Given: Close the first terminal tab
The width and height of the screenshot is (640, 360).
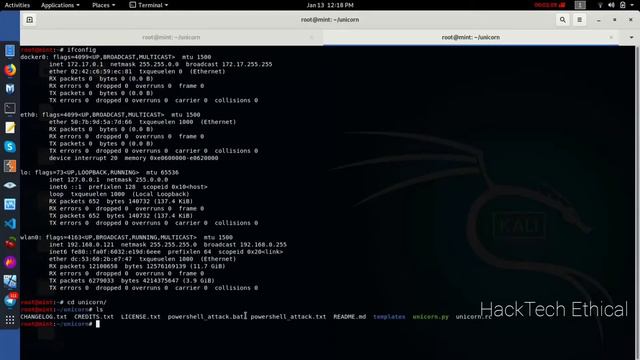Looking at the screenshot, I should [x=311, y=37].
